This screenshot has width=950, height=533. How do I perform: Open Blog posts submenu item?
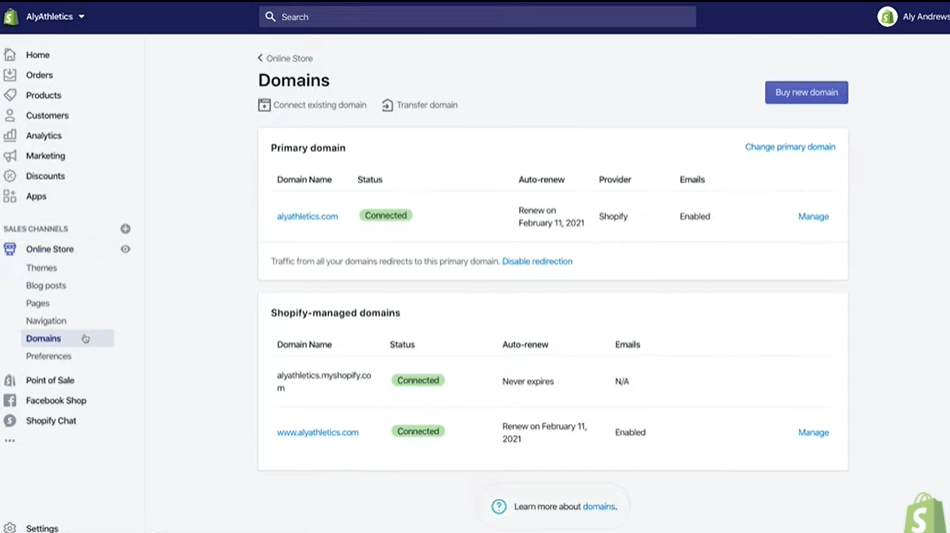46,285
